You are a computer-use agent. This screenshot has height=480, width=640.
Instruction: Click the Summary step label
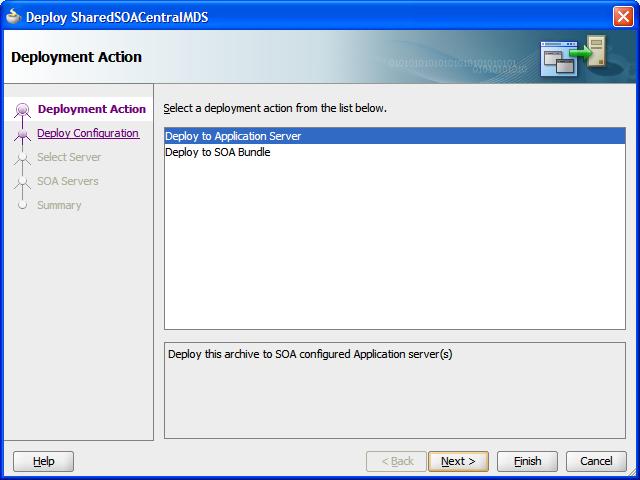59,205
